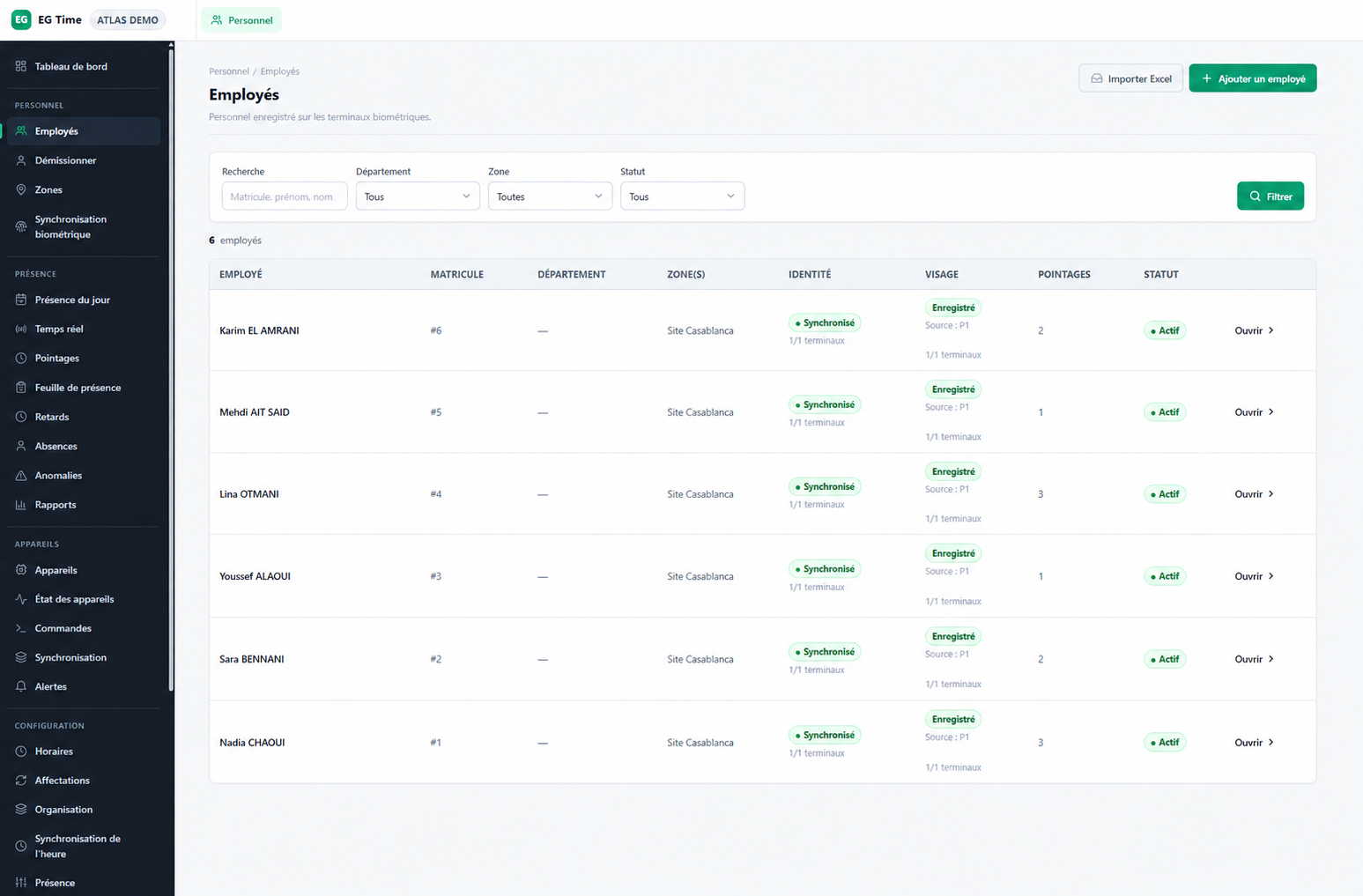Screen dimensions: 1363x896
Task: Click the Alertes bell icon
Action: point(21,686)
